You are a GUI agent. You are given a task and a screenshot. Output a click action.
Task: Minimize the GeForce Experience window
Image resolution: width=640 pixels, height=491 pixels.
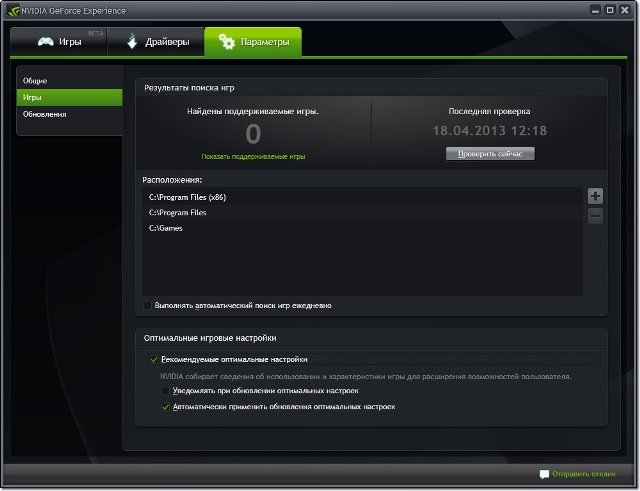596,10
